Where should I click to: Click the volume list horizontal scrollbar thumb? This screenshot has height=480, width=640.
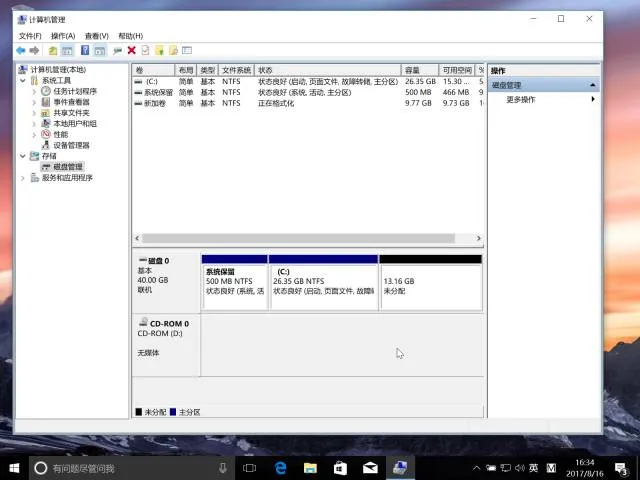coord(298,238)
